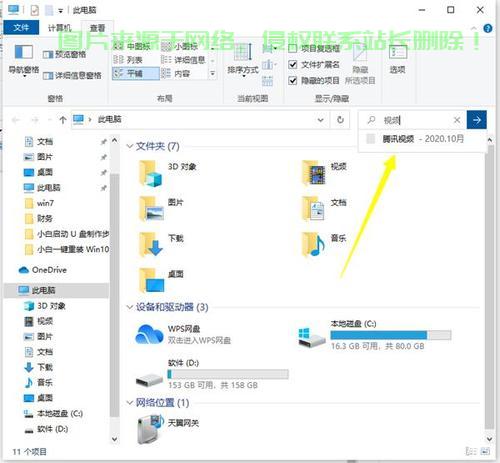Select OneDrive in the navigation tree
Screen dimensions: 500x463
(x=43, y=270)
